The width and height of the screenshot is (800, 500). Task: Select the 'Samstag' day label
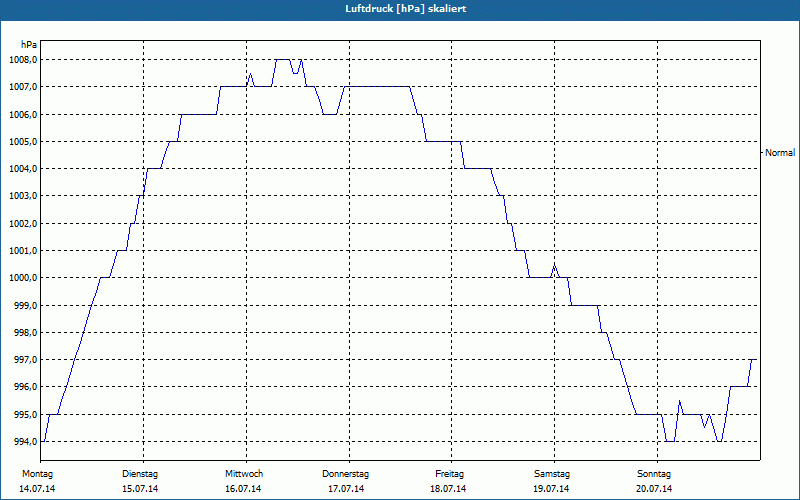pyautogui.click(x=552, y=474)
